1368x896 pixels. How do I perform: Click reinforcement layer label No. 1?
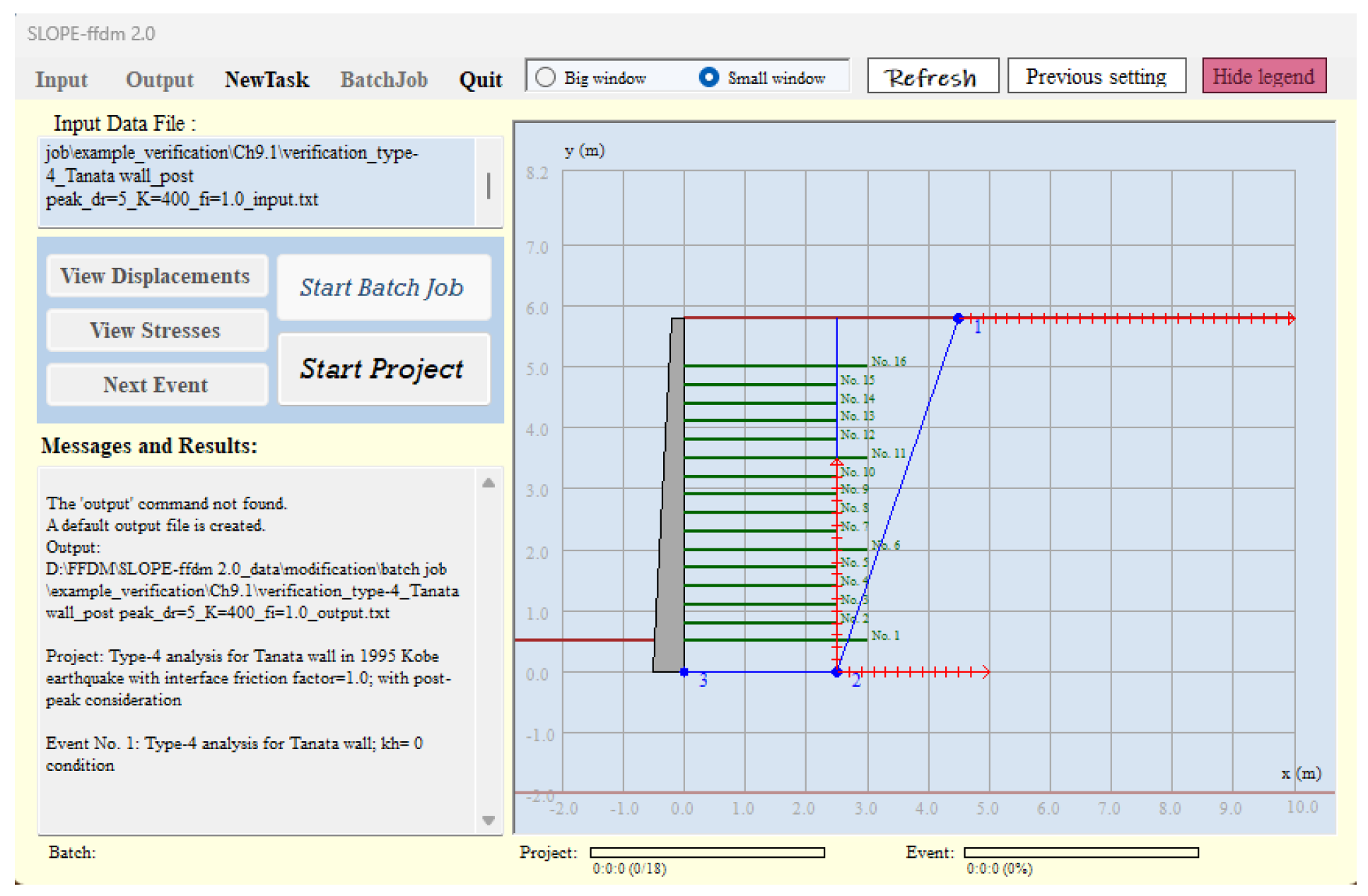pos(884,635)
